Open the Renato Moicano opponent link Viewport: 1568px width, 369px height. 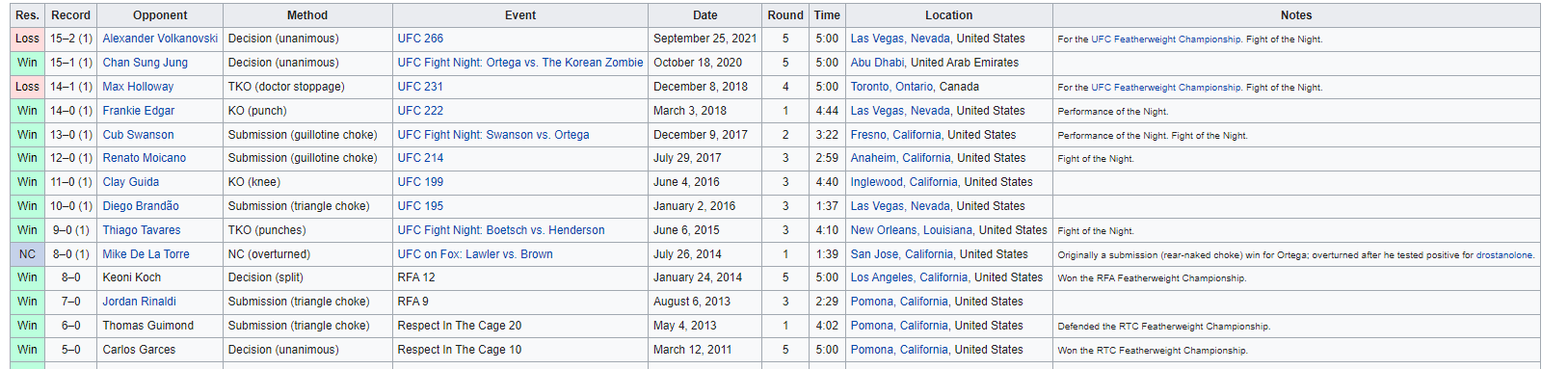point(145,158)
